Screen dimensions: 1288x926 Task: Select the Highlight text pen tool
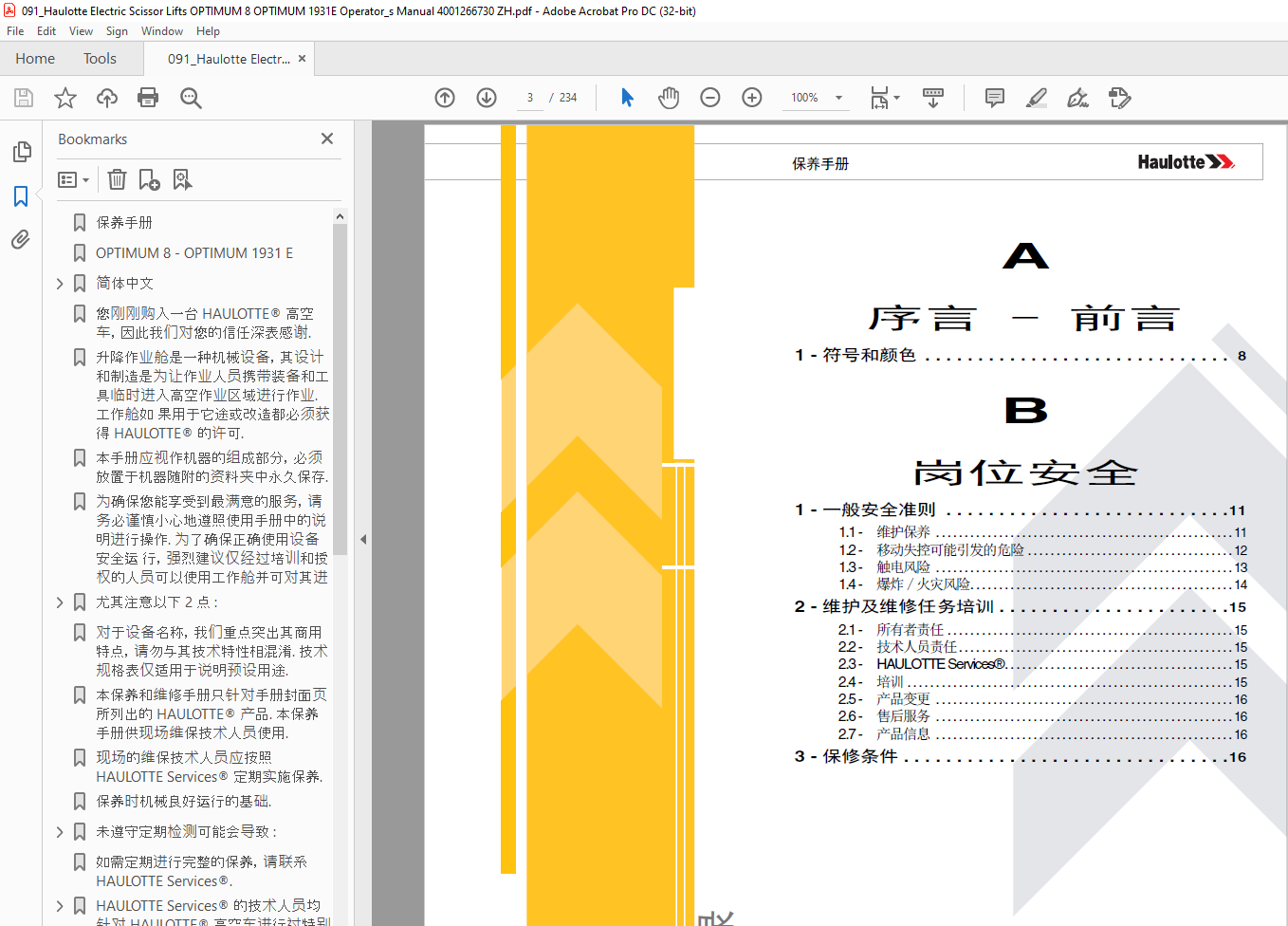coord(1037,98)
